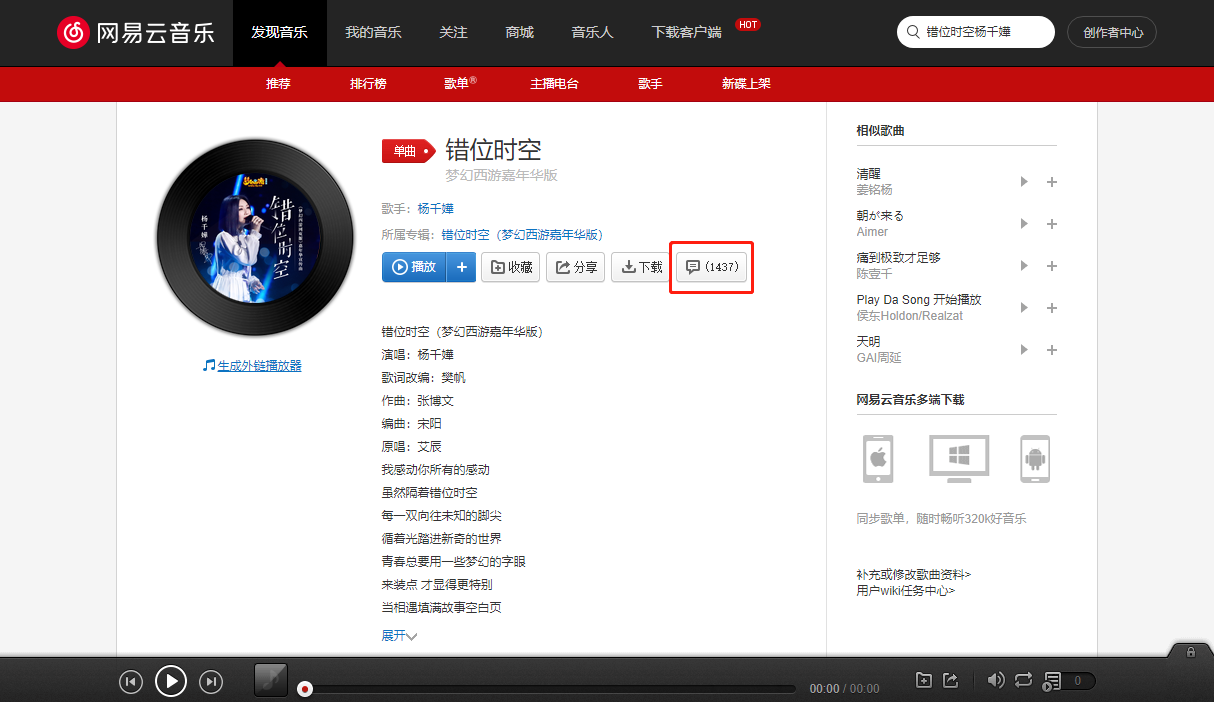Expand the lyrics with 展开
This screenshot has width=1214, height=702.
(399, 635)
